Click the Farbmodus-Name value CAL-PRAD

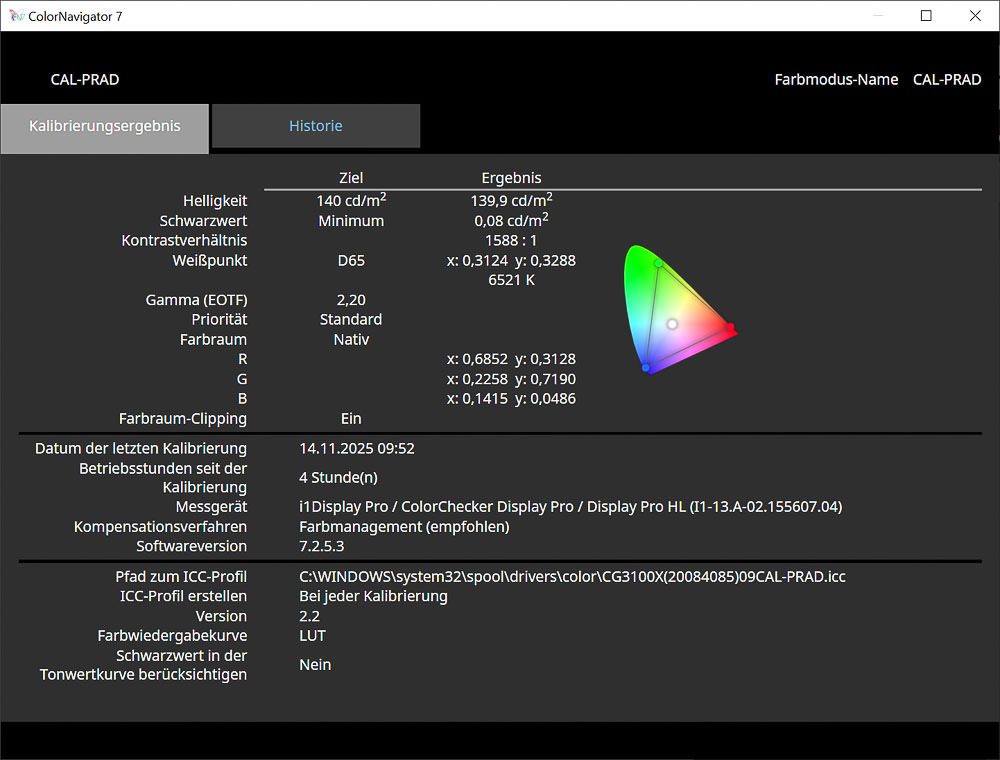947,80
